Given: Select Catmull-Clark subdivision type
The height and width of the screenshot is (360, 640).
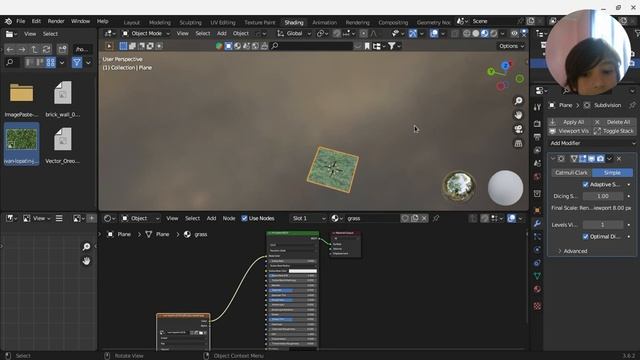Looking at the screenshot, I should (571, 173).
